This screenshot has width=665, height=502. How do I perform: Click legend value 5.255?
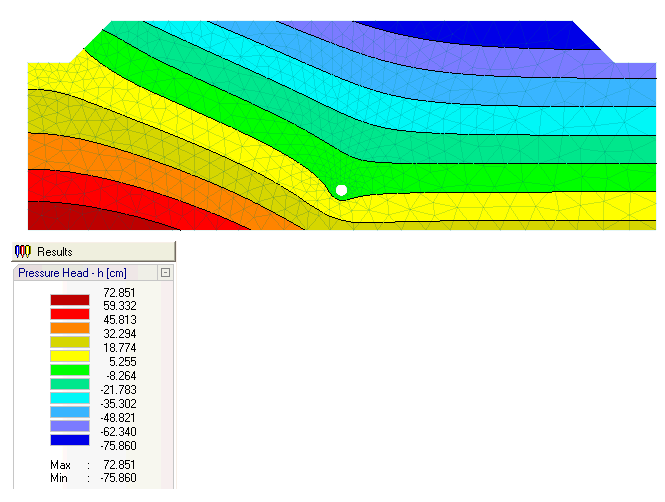pos(123,362)
